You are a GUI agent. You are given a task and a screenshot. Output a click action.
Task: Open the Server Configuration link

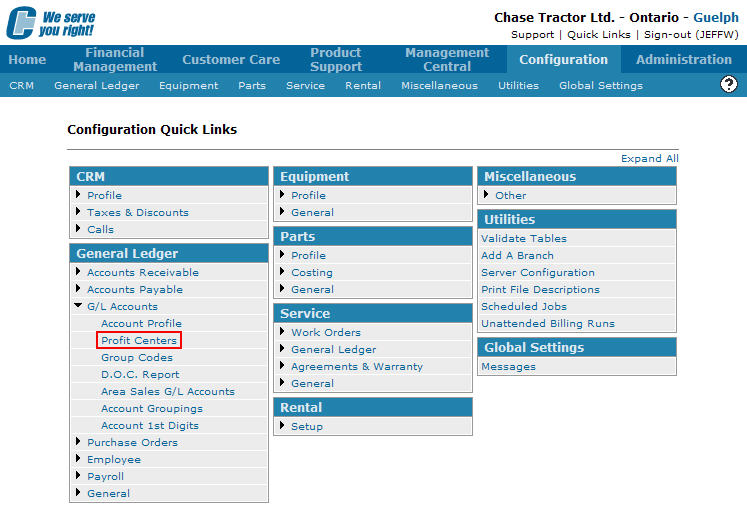(x=537, y=273)
